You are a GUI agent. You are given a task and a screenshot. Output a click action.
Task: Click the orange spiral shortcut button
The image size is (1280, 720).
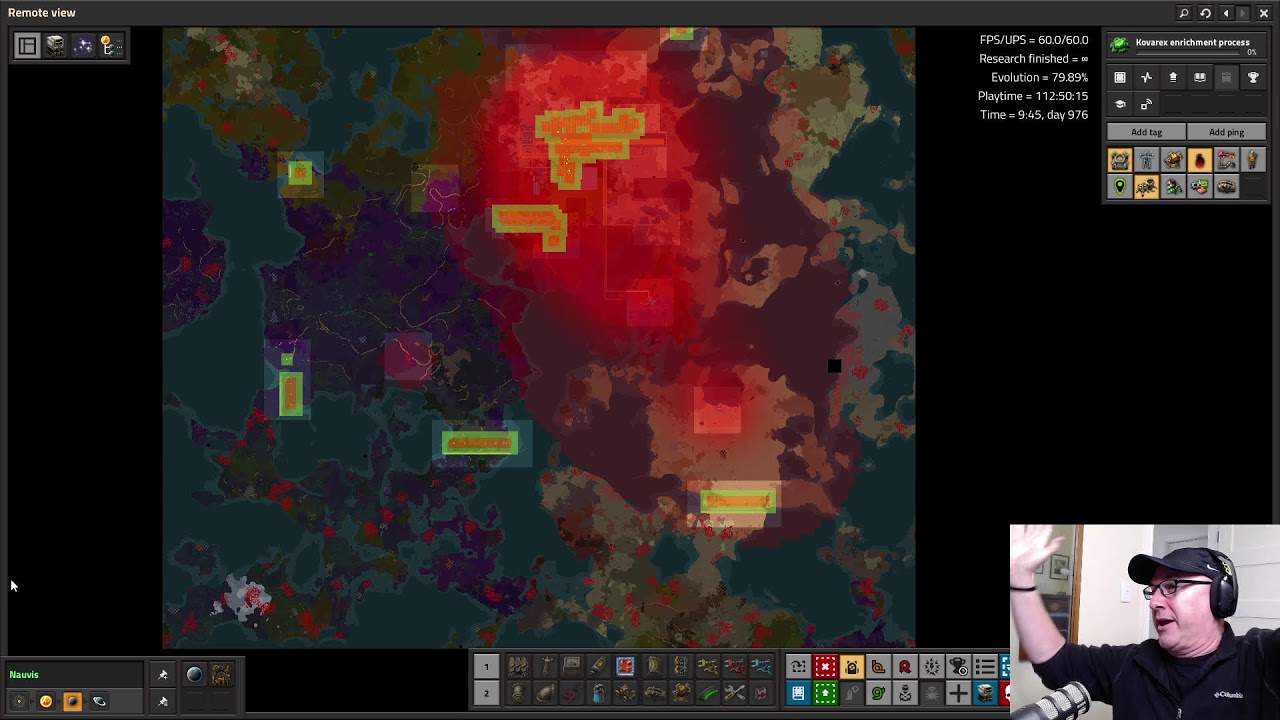[x=878, y=667]
